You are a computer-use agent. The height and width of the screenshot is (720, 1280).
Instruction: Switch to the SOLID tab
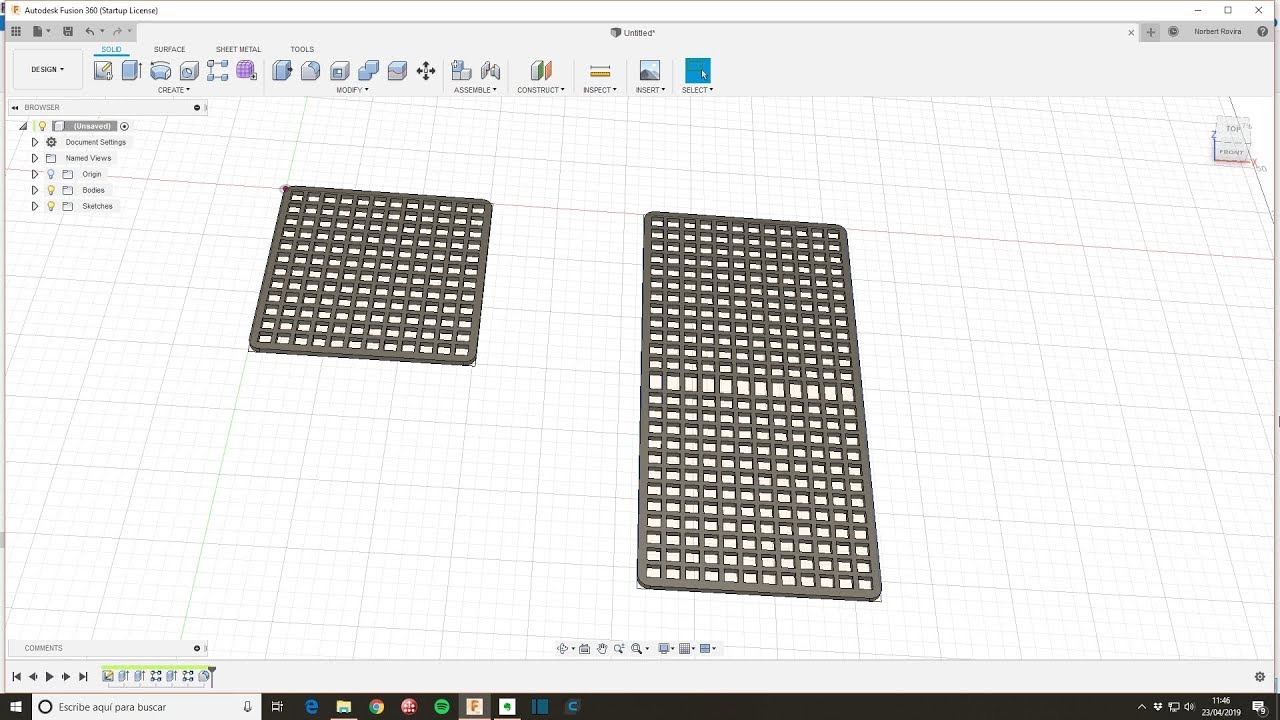(111, 49)
